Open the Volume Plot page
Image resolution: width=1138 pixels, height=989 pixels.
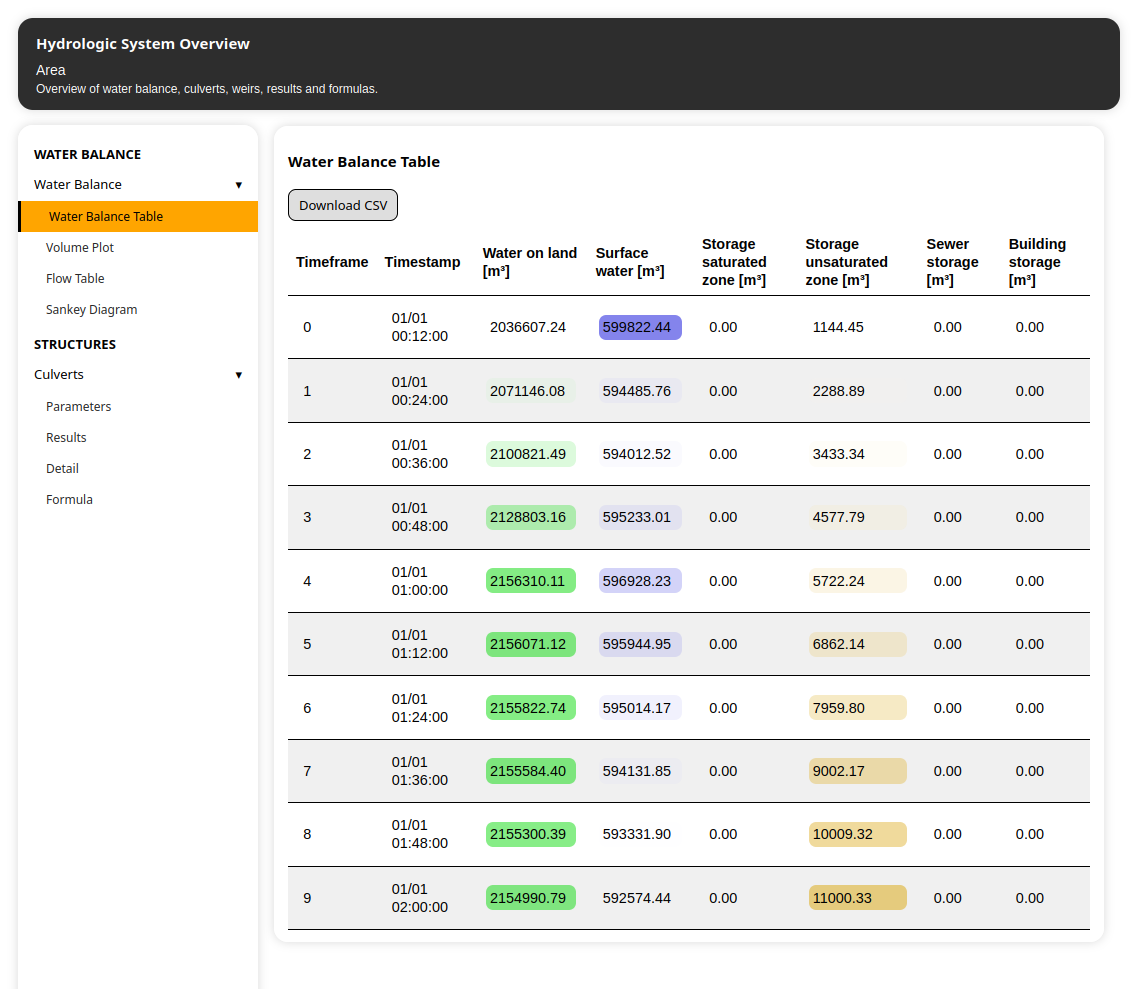pyautogui.click(x=80, y=248)
